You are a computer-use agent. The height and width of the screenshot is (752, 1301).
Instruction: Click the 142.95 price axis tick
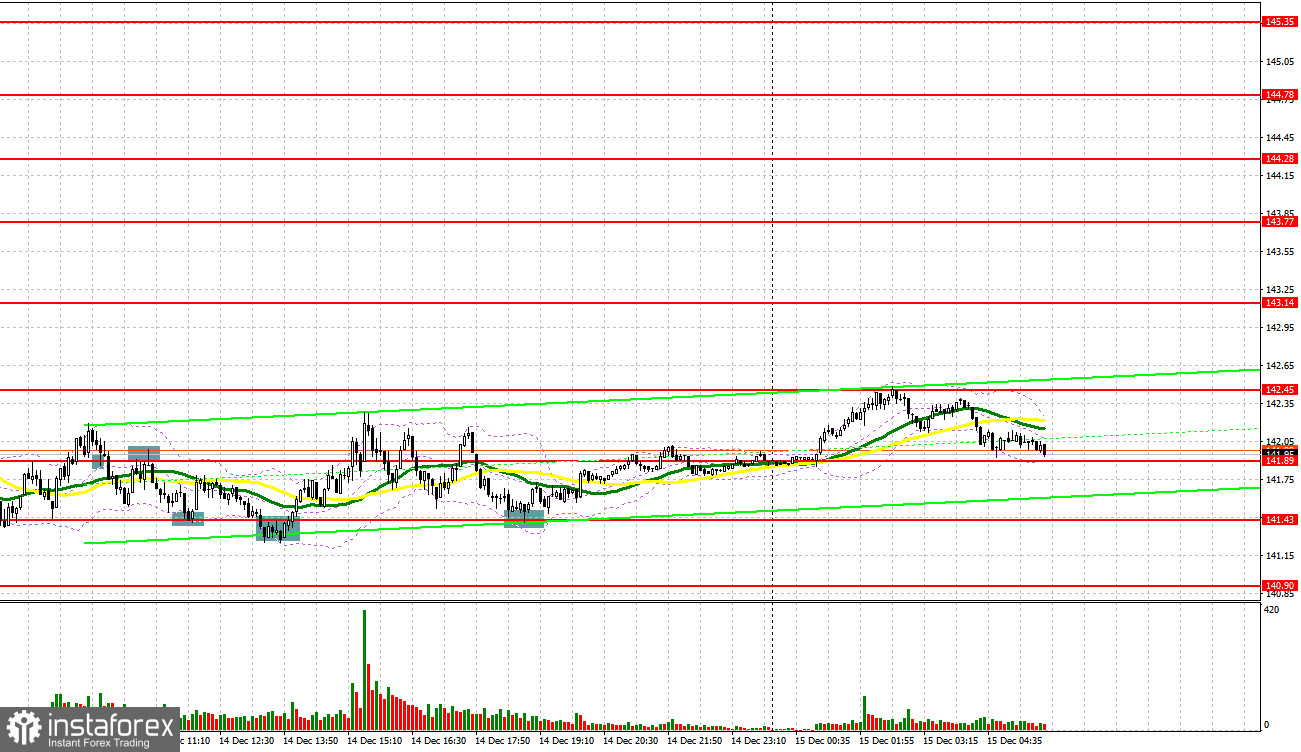coord(1279,328)
